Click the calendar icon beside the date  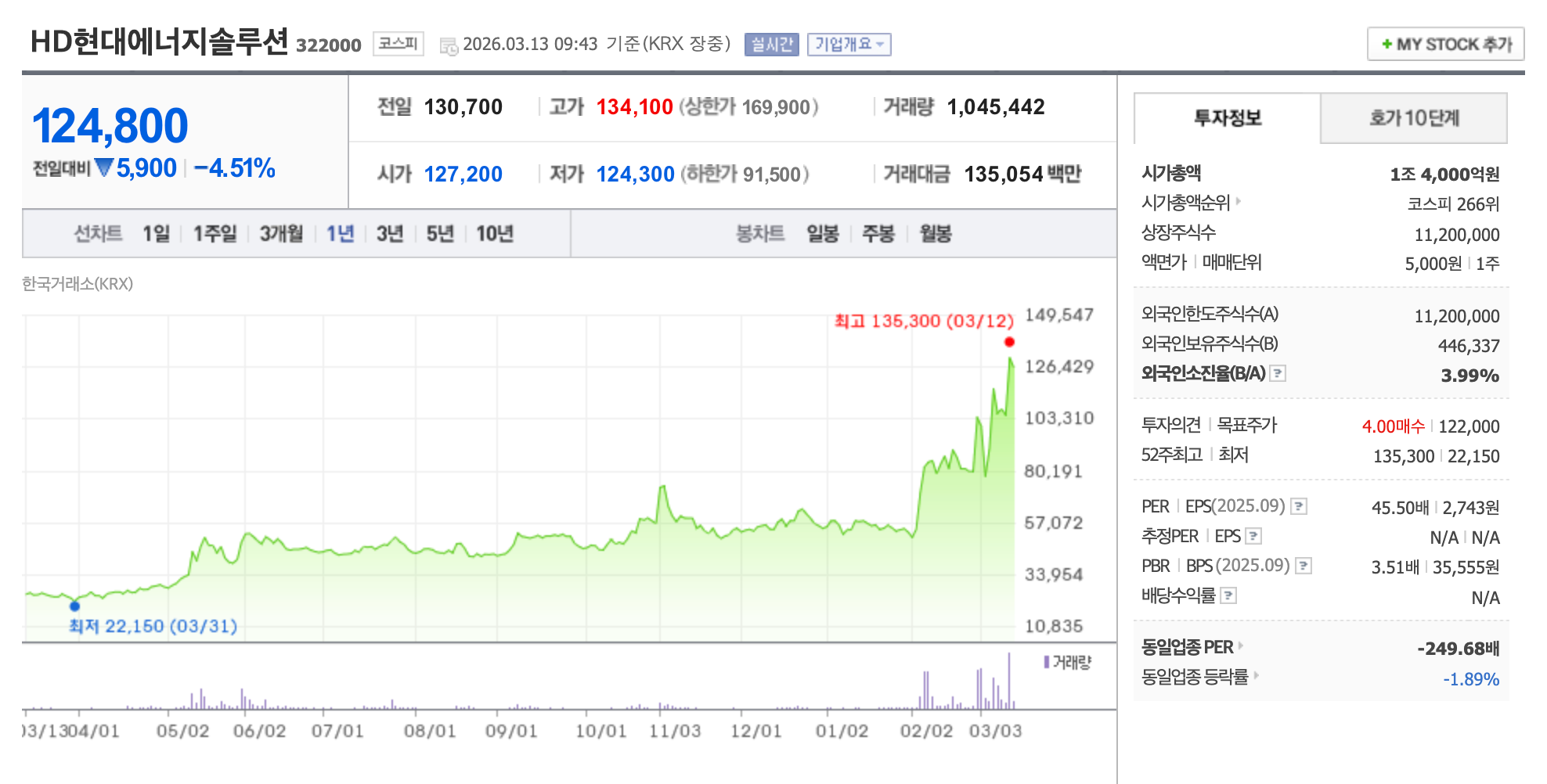449,46
